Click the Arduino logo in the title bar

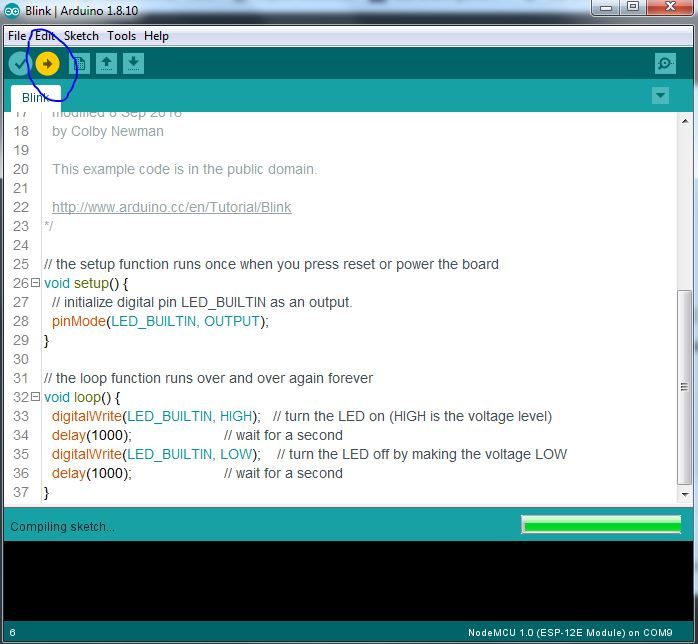pos(12,11)
